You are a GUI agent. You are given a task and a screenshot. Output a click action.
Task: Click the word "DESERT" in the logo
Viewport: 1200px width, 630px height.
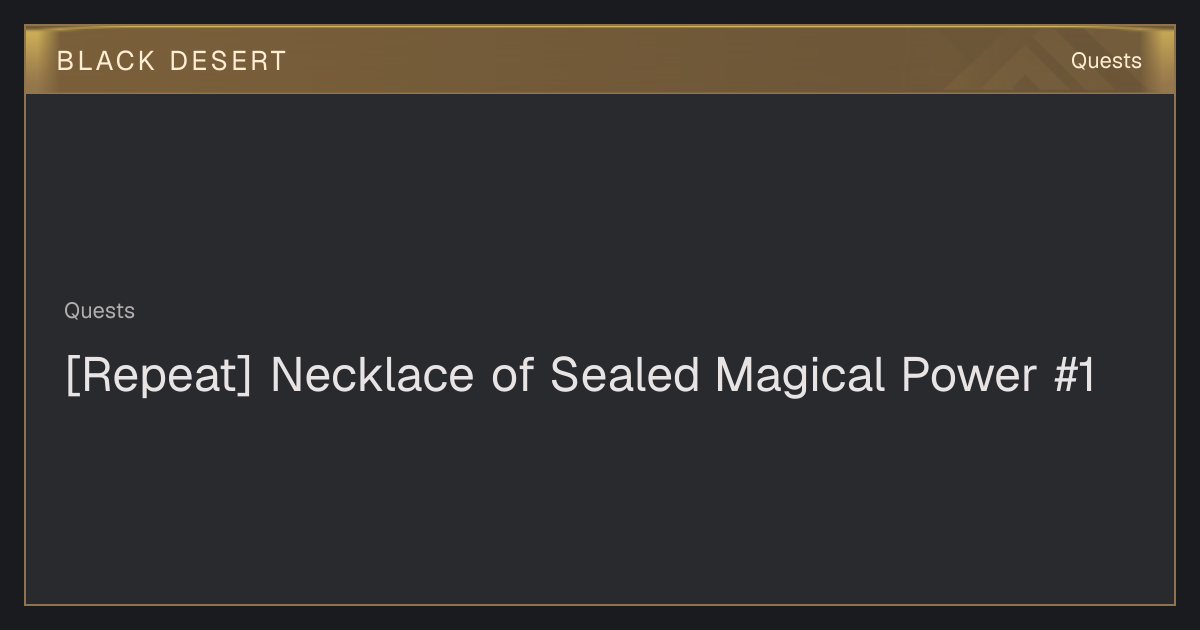coord(229,61)
